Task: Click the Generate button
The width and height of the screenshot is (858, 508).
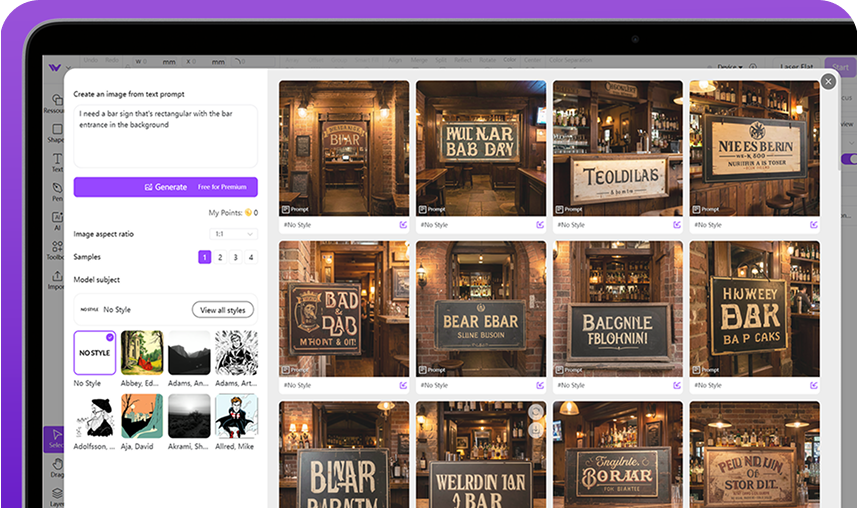Action: click(166, 187)
